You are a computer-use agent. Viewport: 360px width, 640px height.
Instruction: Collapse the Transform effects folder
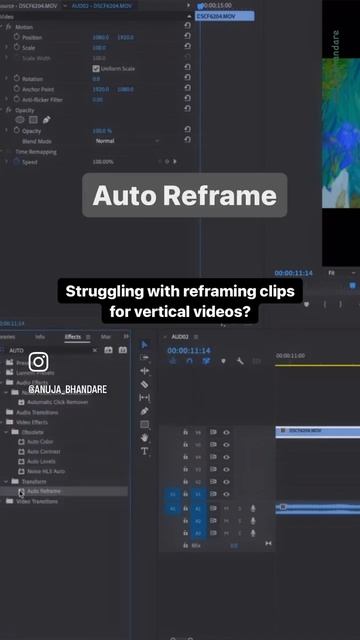coord(6,482)
